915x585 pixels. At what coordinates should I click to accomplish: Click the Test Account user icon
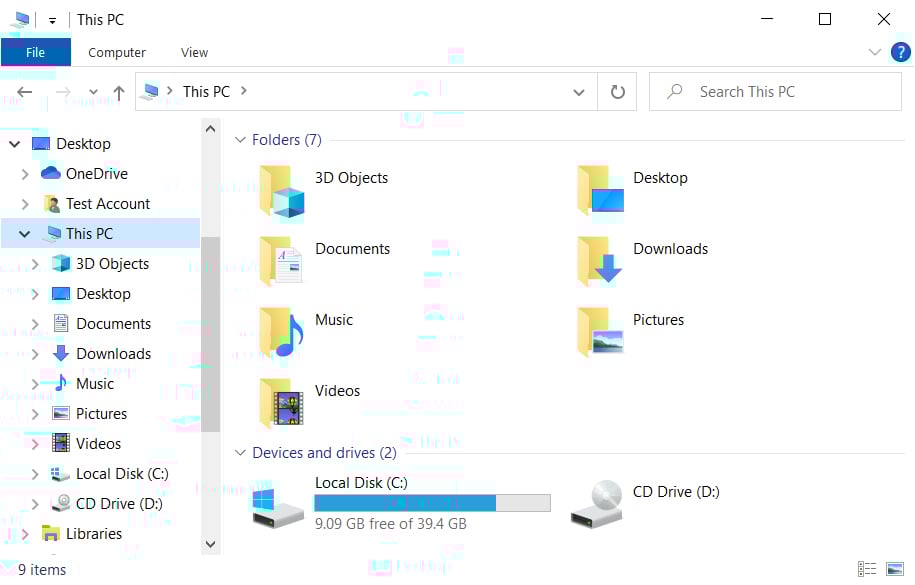(x=52, y=204)
